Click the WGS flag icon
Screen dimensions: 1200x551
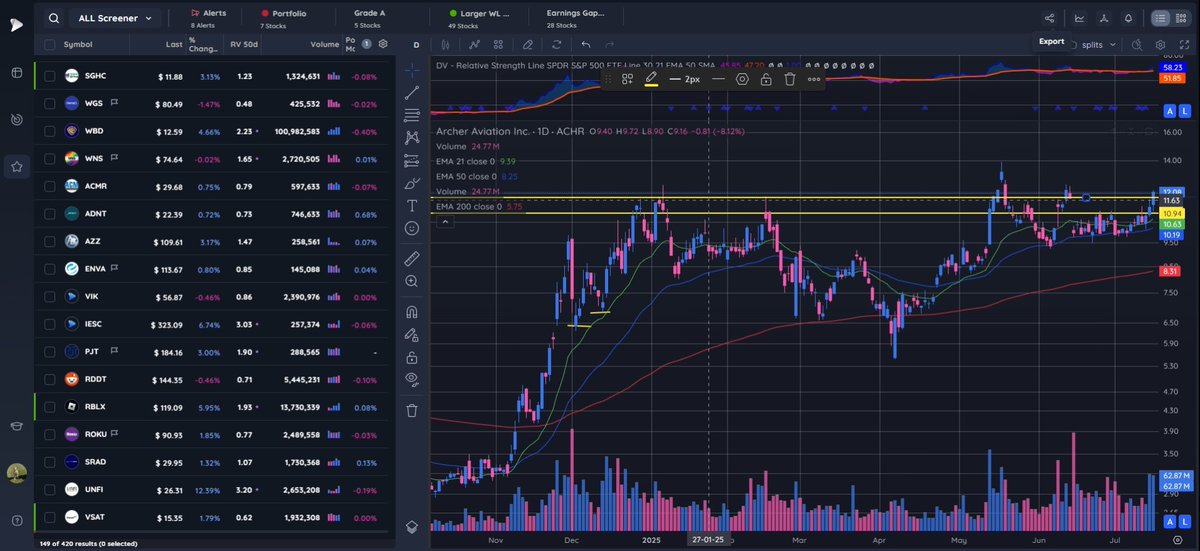pos(115,103)
